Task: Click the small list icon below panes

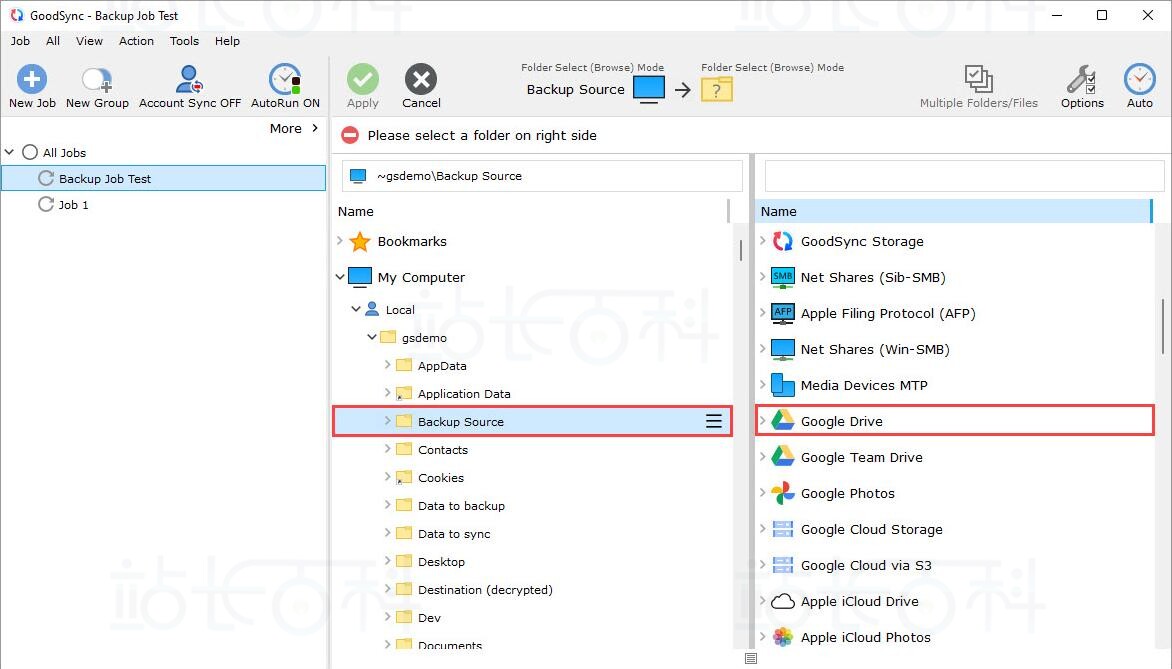Action: pyautogui.click(x=751, y=659)
